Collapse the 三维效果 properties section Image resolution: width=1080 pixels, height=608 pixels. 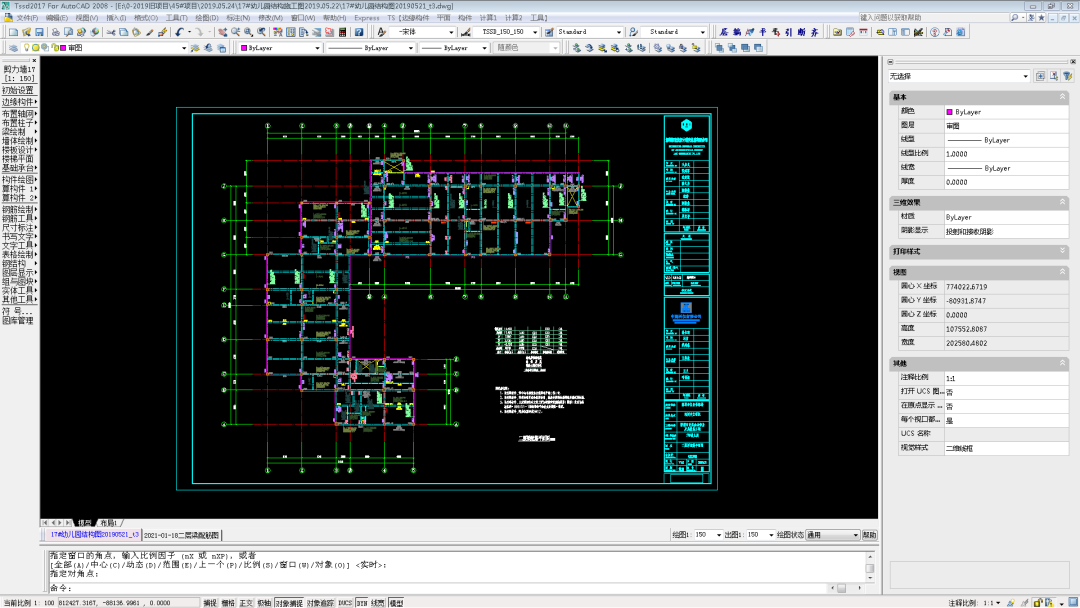(x=1062, y=202)
